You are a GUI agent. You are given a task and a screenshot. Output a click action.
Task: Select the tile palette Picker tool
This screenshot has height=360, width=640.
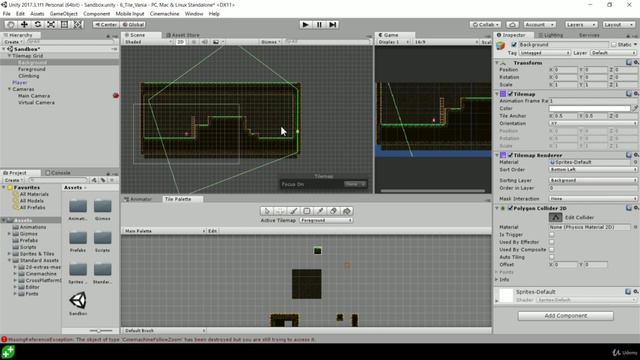click(x=320, y=211)
